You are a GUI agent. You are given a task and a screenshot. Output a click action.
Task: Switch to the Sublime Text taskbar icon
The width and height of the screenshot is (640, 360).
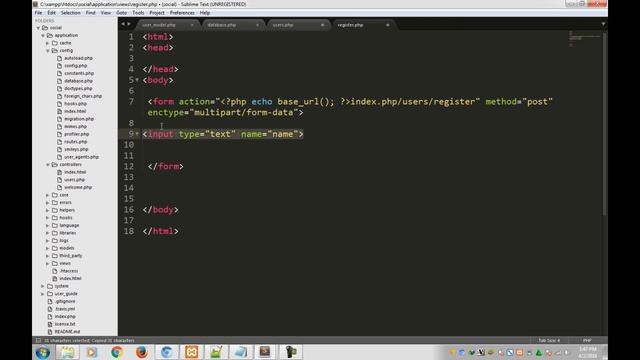265,352
